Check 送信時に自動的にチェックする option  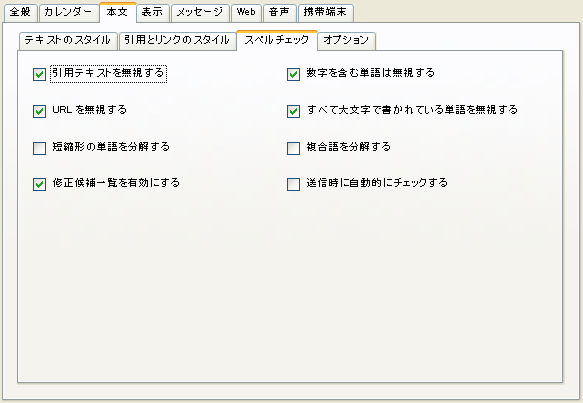pos(293,184)
